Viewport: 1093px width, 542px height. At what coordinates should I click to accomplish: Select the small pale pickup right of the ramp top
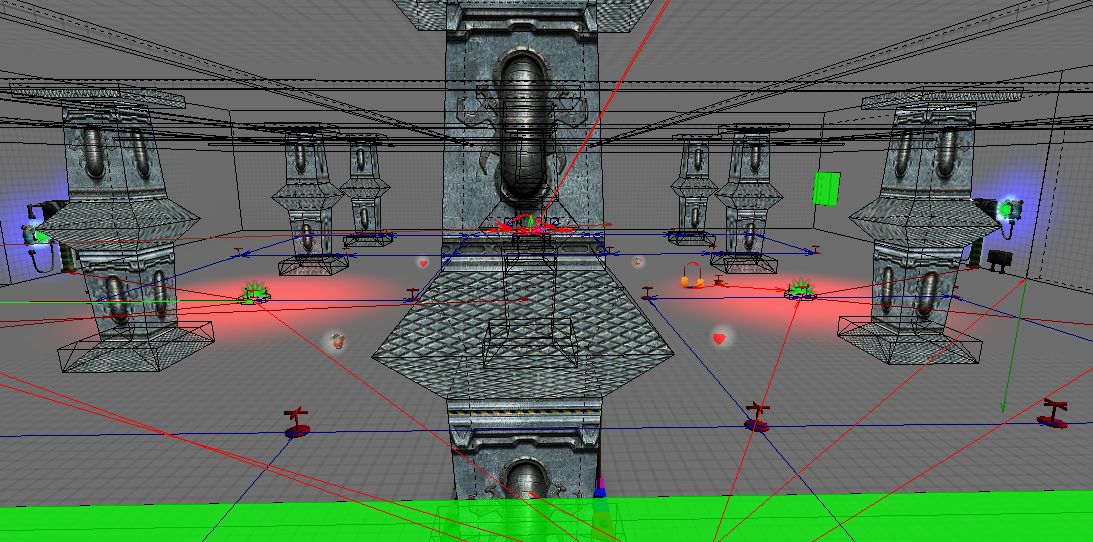coord(637,261)
